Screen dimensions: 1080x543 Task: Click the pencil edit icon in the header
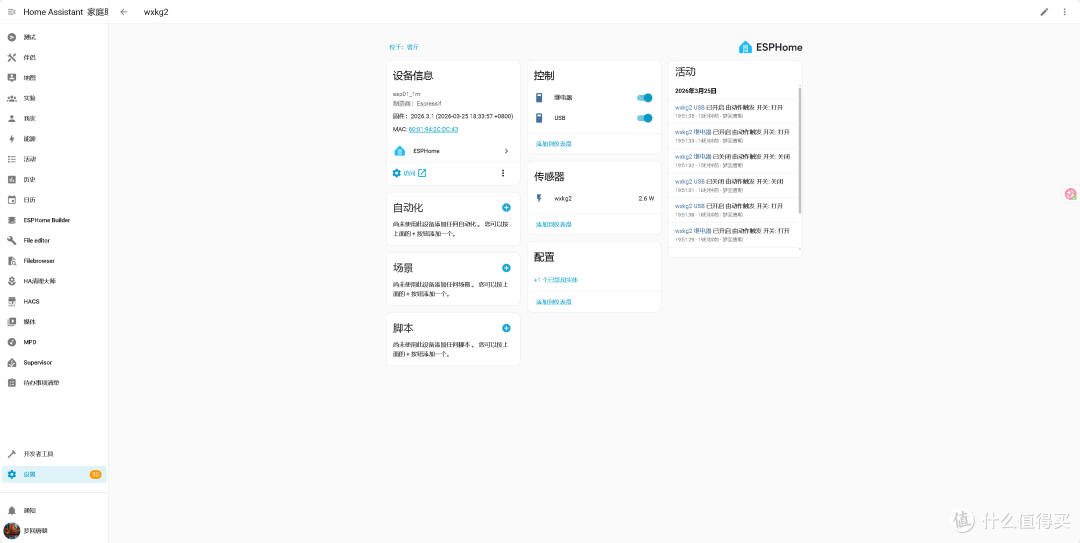[1044, 12]
